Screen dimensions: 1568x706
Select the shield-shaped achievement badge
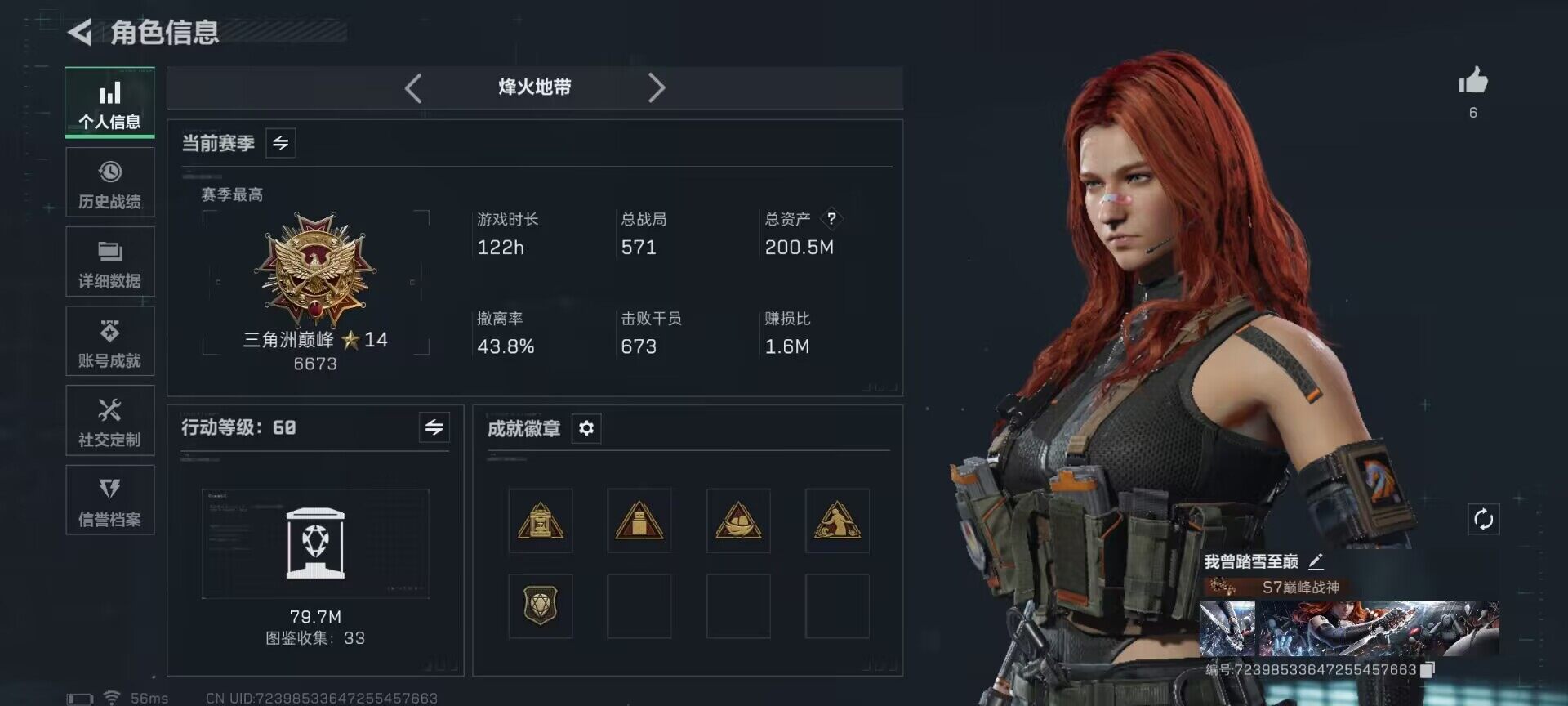click(541, 605)
